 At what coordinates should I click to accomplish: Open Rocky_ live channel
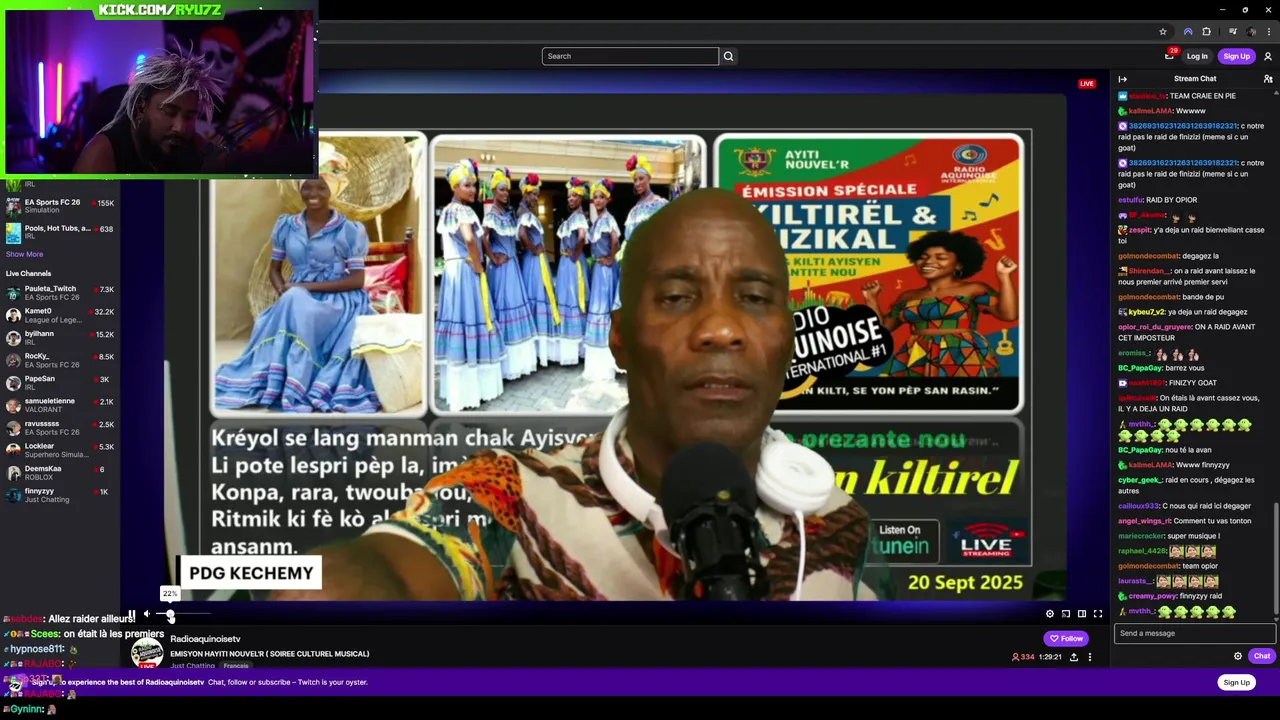(60, 360)
